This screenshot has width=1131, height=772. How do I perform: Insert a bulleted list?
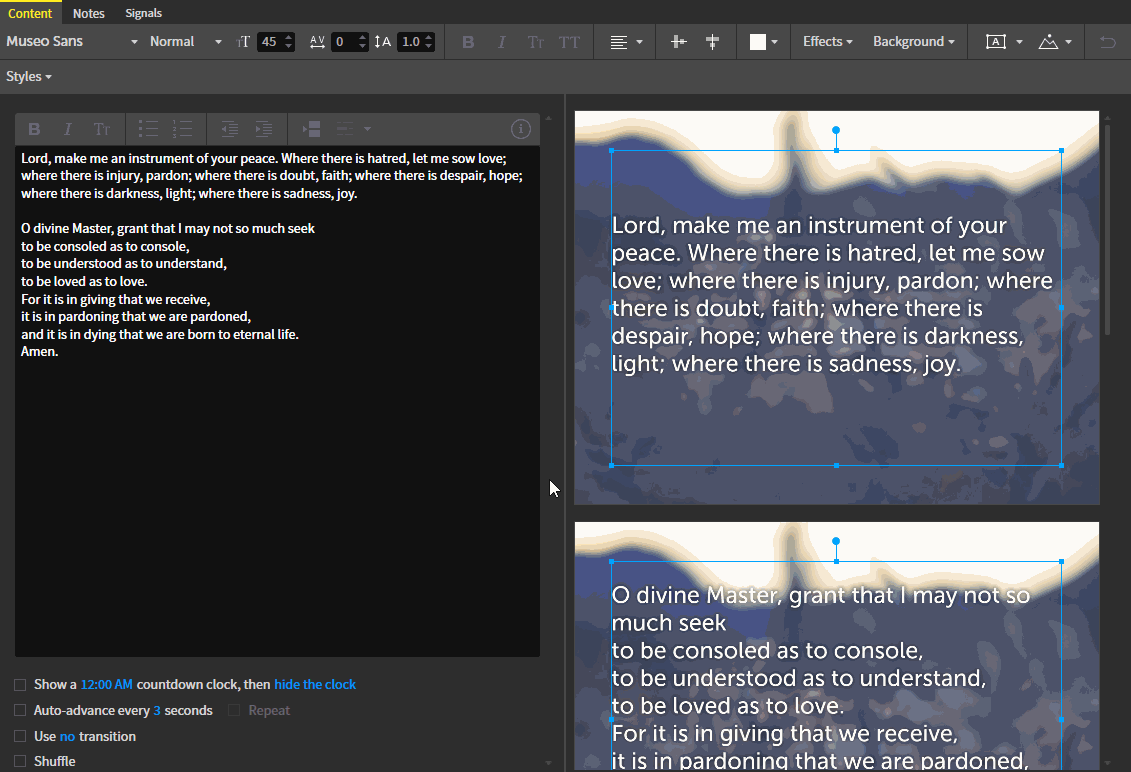[x=148, y=129]
